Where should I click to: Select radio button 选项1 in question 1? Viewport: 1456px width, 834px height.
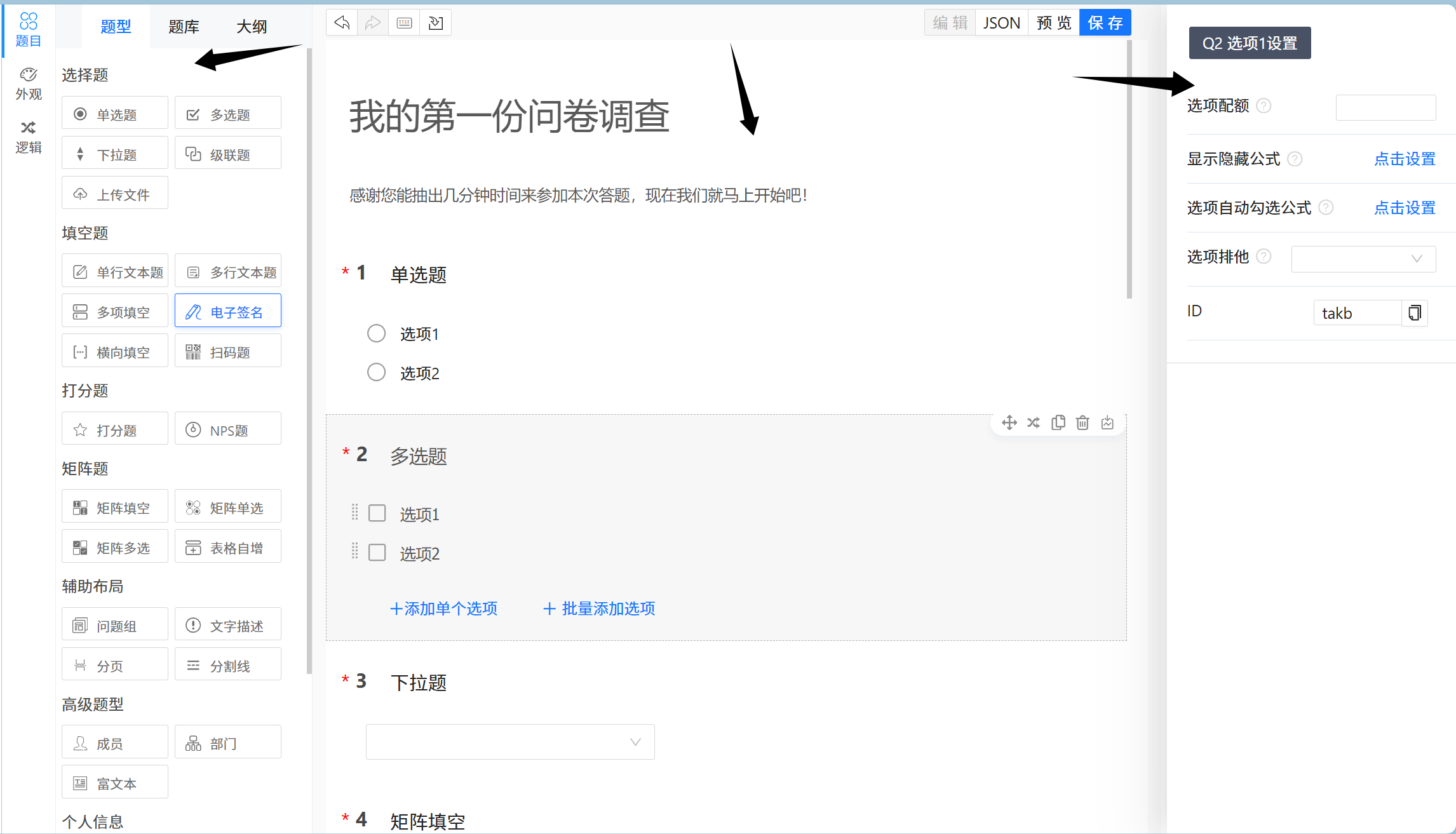pos(376,333)
